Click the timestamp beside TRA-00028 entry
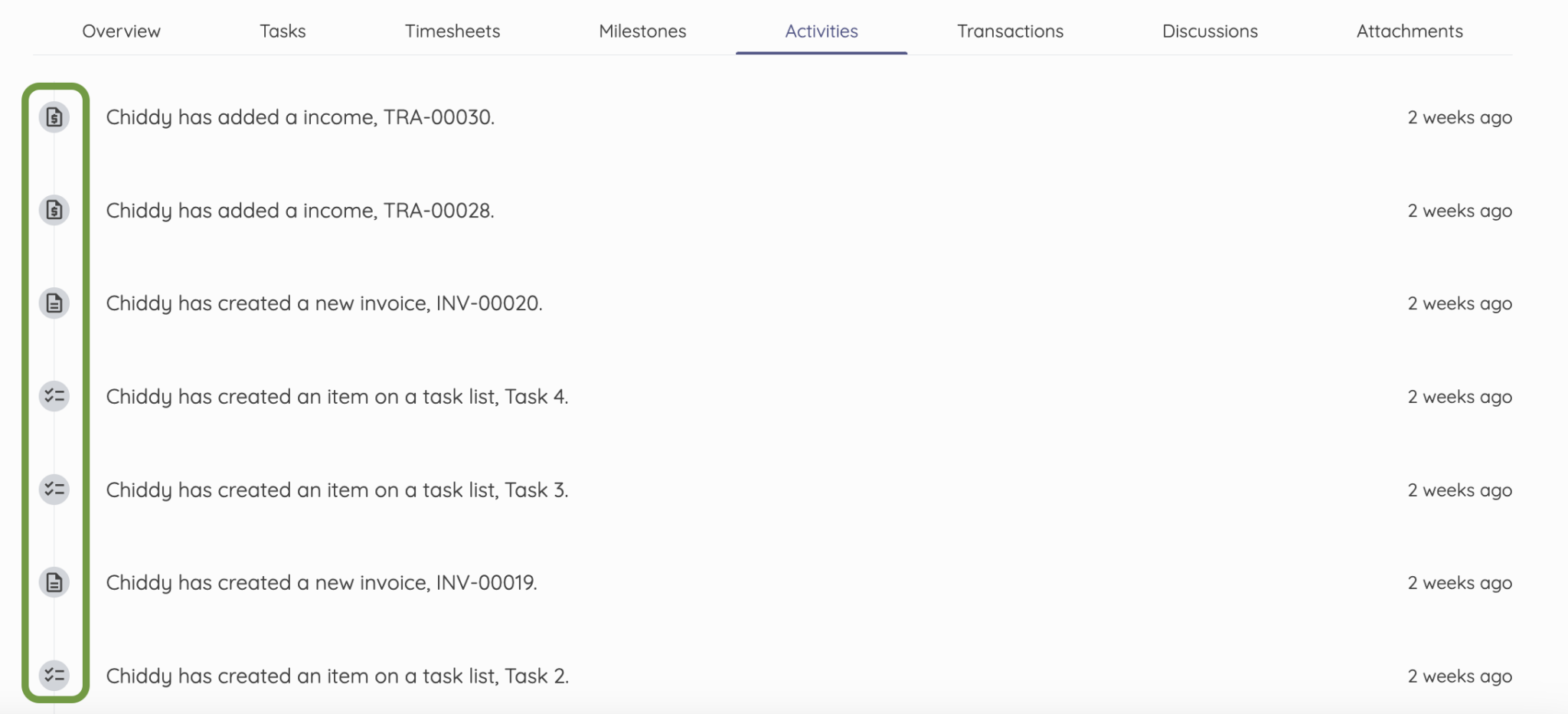Image resolution: width=1568 pixels, height=714 pixels. 1459,211
